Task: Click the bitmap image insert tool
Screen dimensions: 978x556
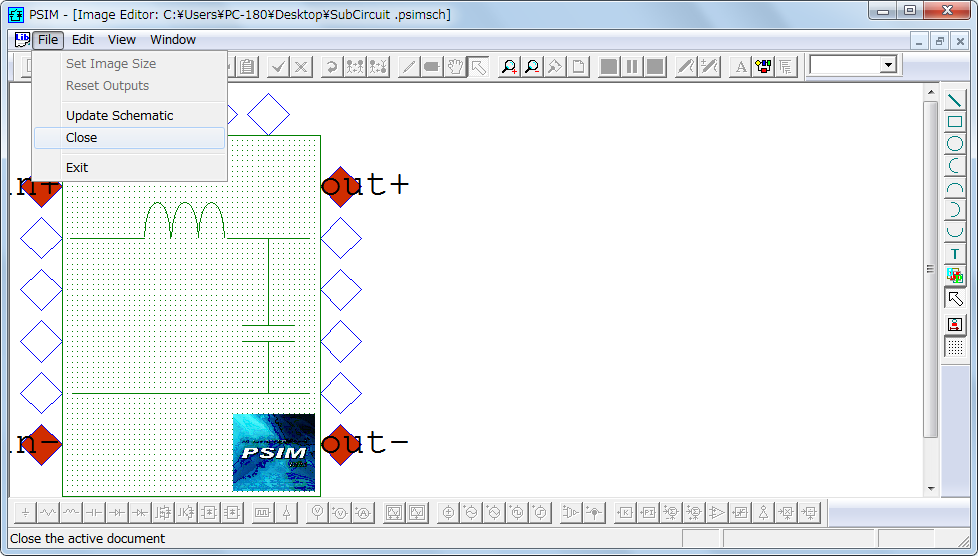Action: [x=954, y=275]
